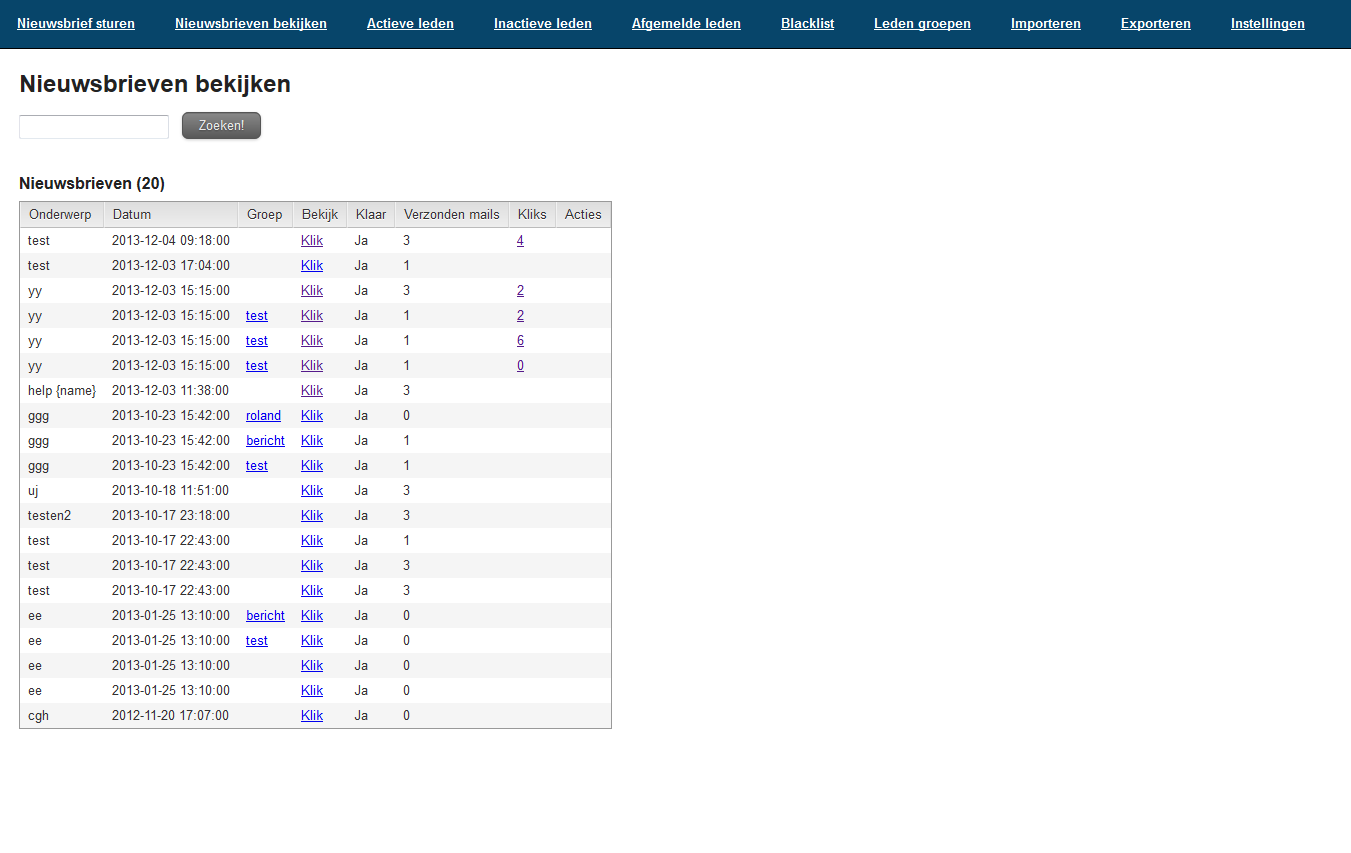The width and height of the screenshot is (1351, 853).
Task: Open the Exporteren page
Action: coord(1155,23)
